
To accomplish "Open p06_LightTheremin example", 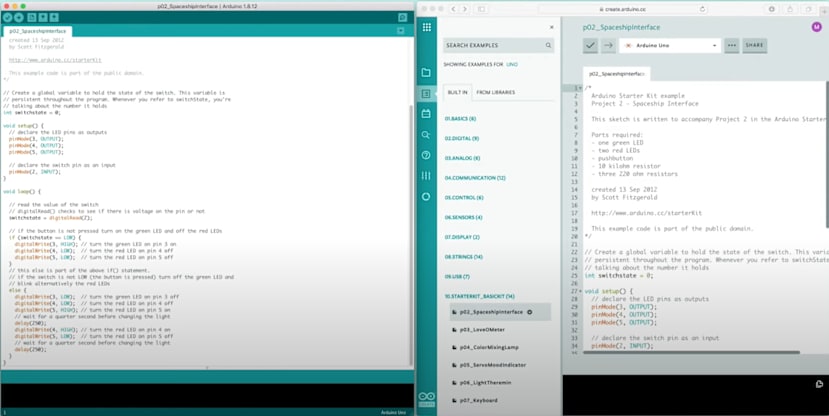I will (x=485, y=382).
